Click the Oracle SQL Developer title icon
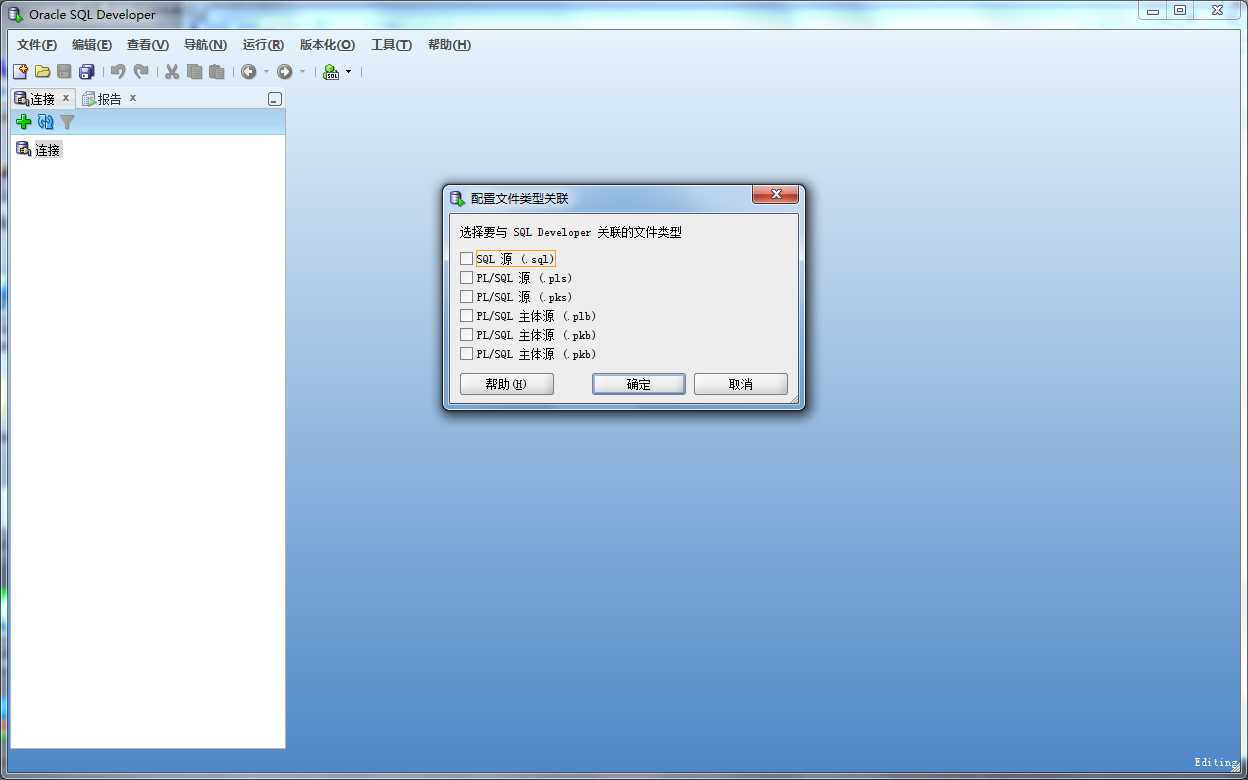The width and height of the screenshot is (1248, 780). point(16,14)
